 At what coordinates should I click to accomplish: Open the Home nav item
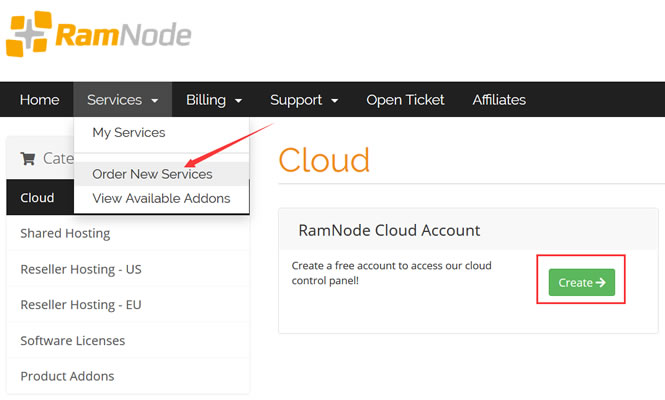[x=39, y=100]
